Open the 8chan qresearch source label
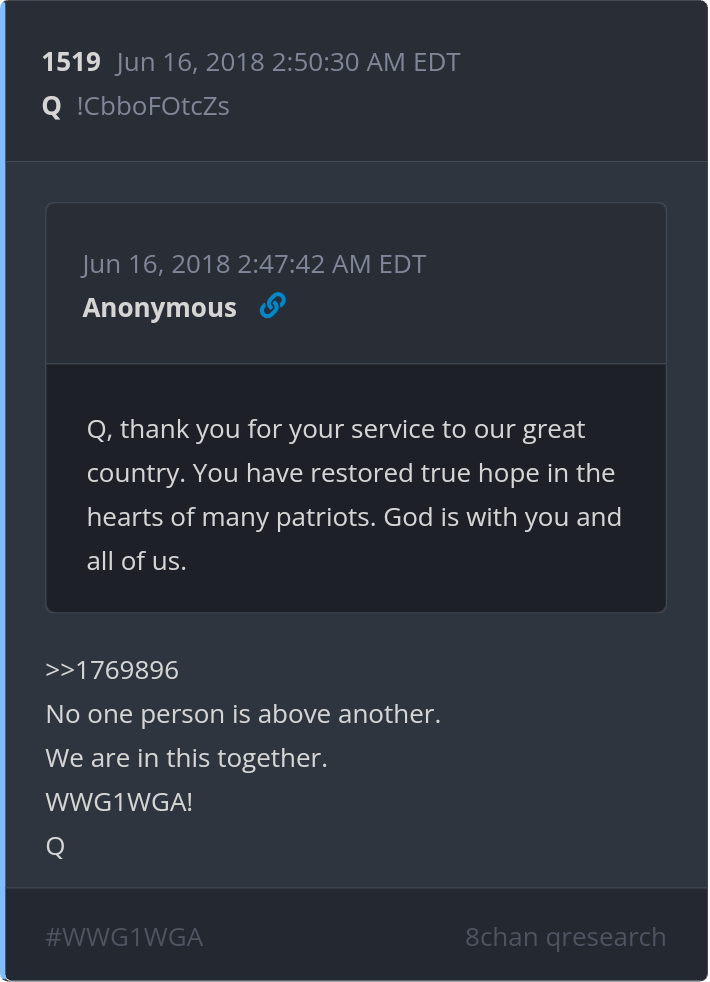Image resolution: width=710 pixels, height=982 pixels. (565, 938)
